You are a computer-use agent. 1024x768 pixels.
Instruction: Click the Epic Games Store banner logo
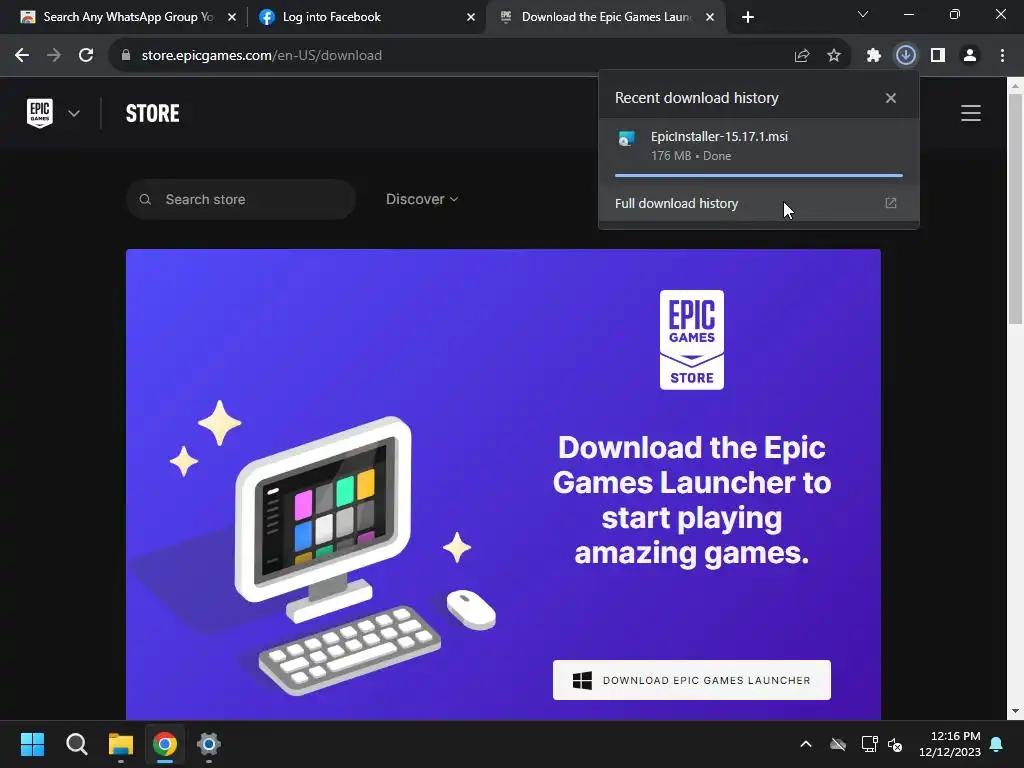point(692,340)
